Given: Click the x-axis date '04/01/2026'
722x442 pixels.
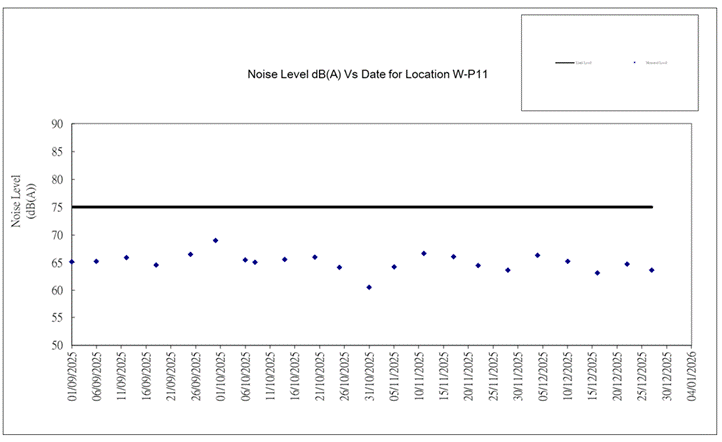Looking at the screenshot, I should click(x=692, y=376).
